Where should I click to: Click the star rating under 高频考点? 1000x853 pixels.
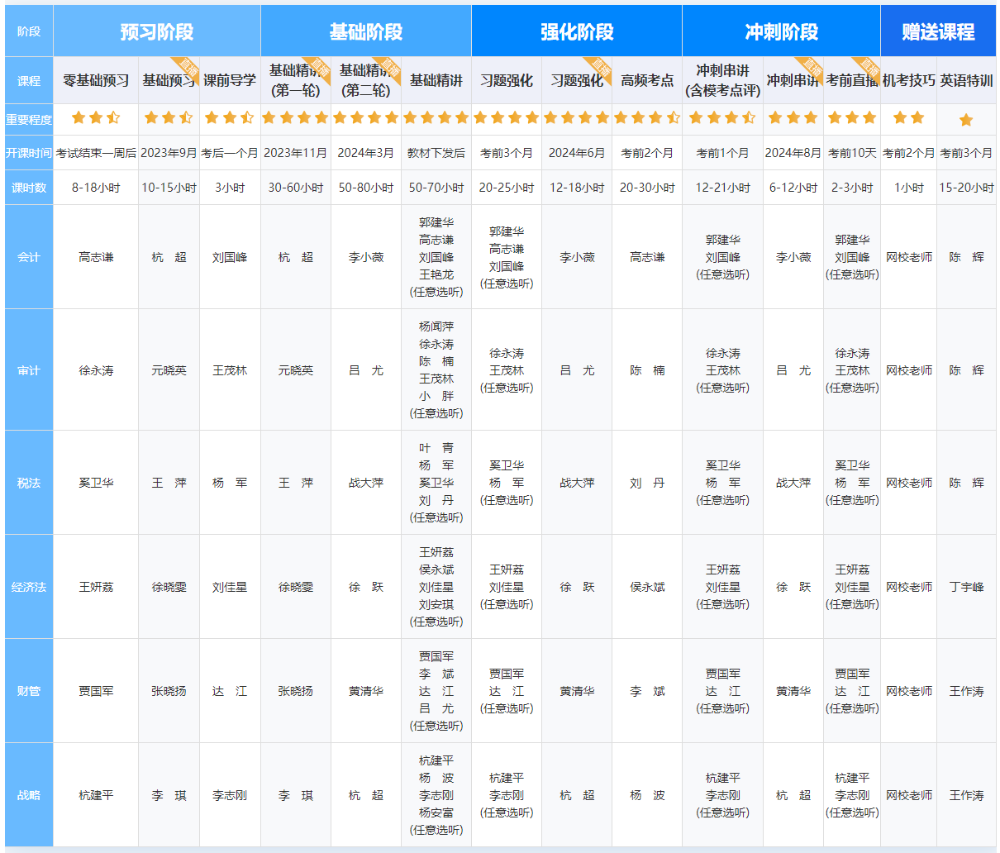646,118
